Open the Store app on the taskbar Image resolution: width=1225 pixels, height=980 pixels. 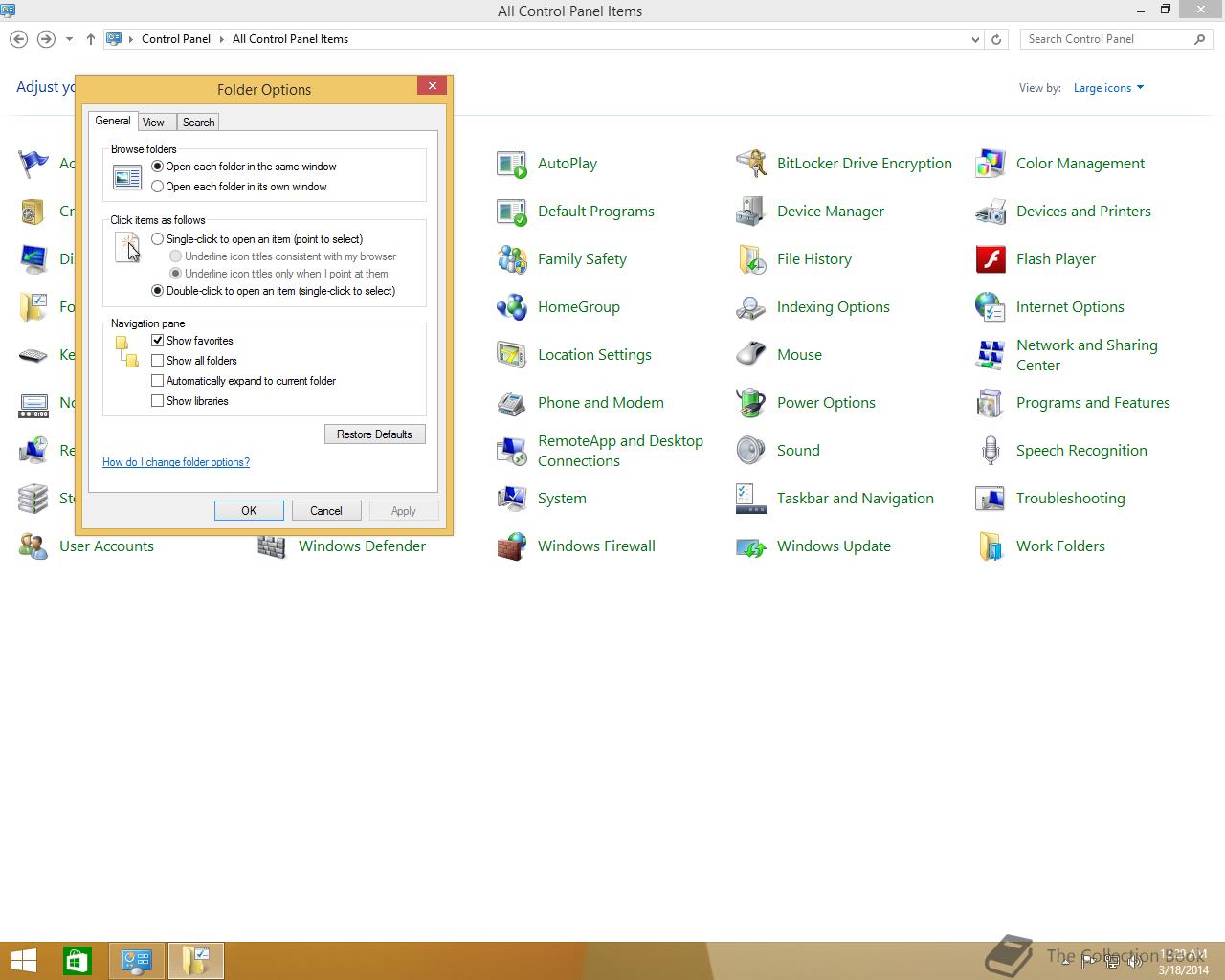pos(78,961)
